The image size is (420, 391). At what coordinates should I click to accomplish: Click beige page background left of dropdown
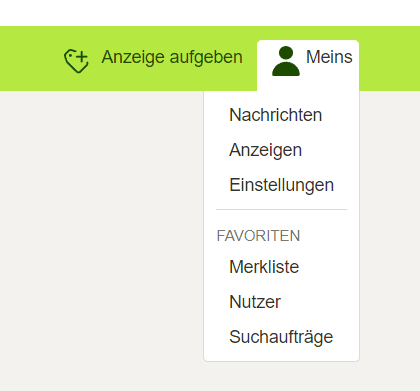pyautogui.click(x=100, y=217)
